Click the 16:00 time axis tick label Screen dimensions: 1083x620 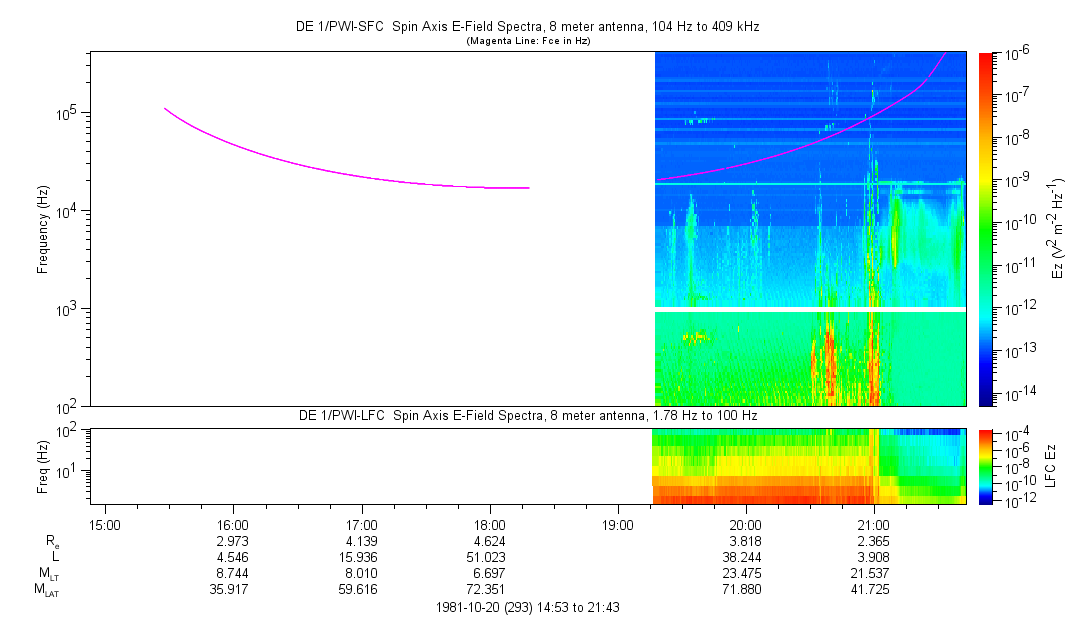233,525
